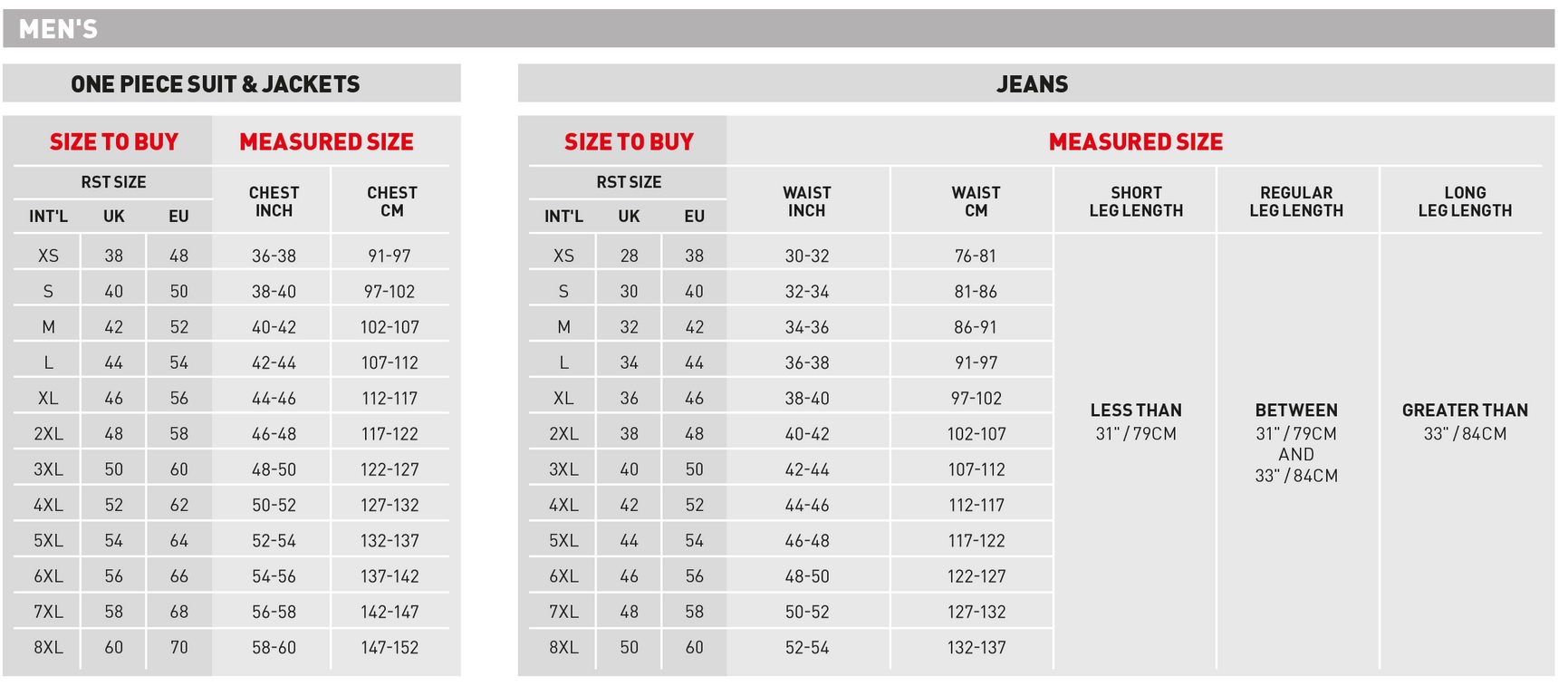Click the Chest Inch column header
1568x686 pixels.
[x=274, y=201]
